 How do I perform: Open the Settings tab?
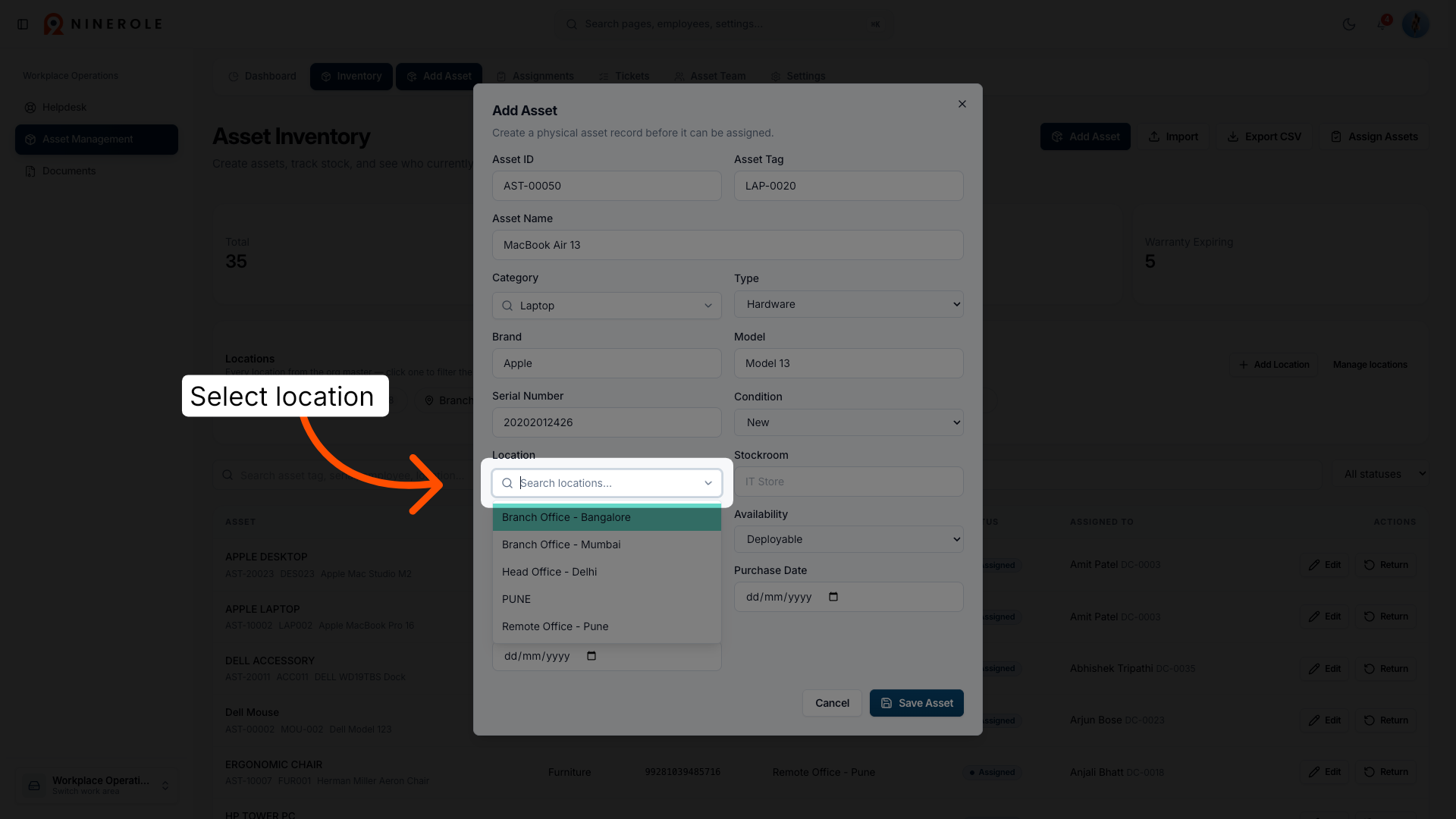798,77
